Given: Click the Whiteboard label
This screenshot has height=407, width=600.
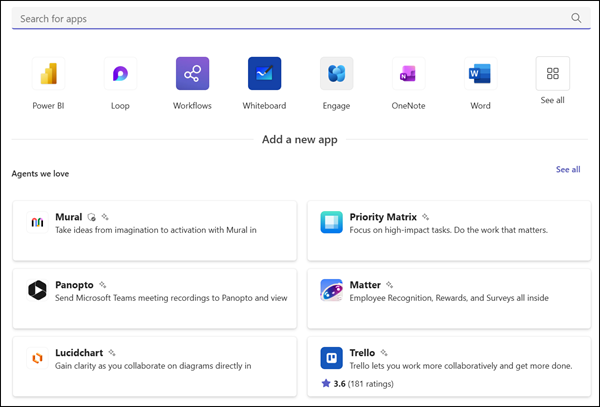Looking at the screenshot, I should (x=264, y=106).
